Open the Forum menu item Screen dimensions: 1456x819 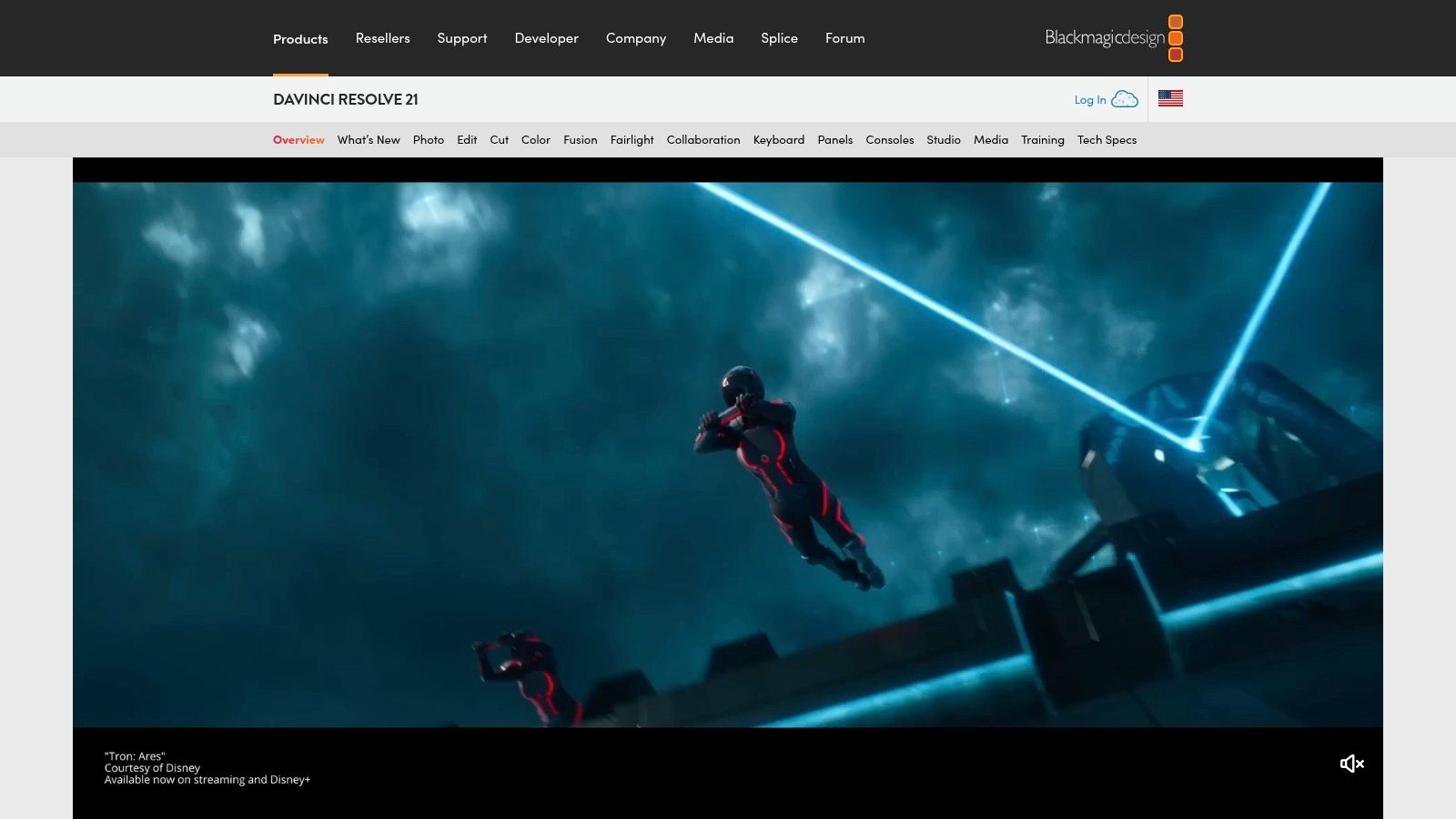pyautogui.click(x=845, y=38)
